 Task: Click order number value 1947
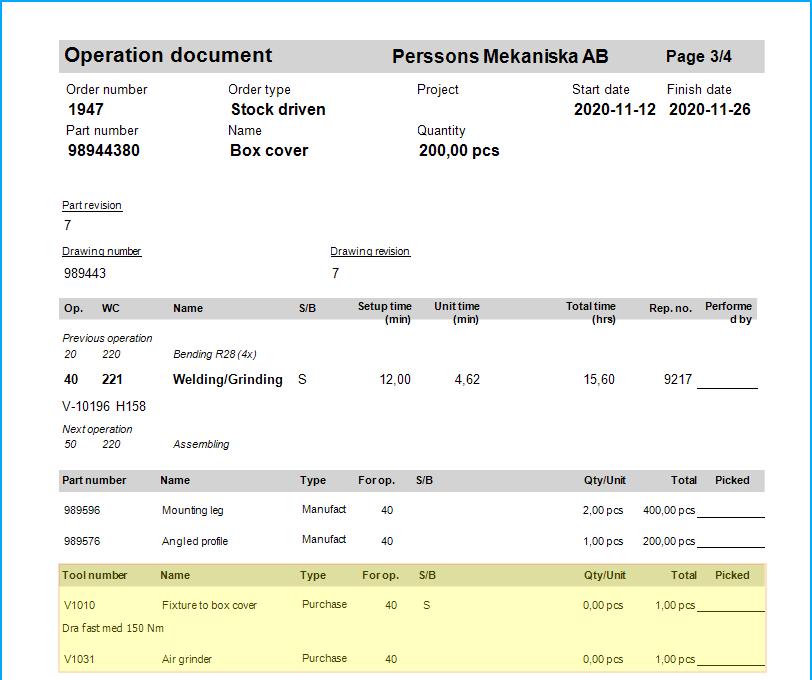(86, 109)
